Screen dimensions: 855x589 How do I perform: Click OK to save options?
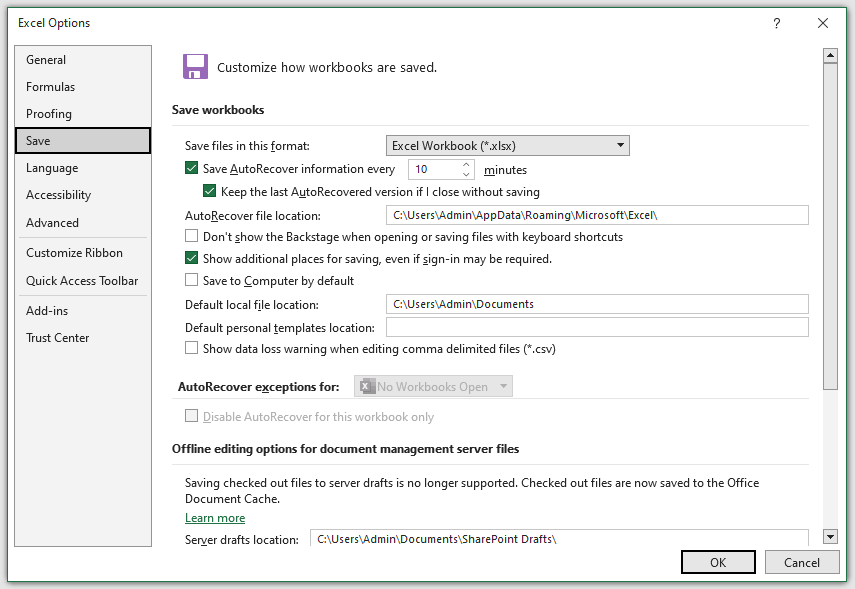pos(718,562)
